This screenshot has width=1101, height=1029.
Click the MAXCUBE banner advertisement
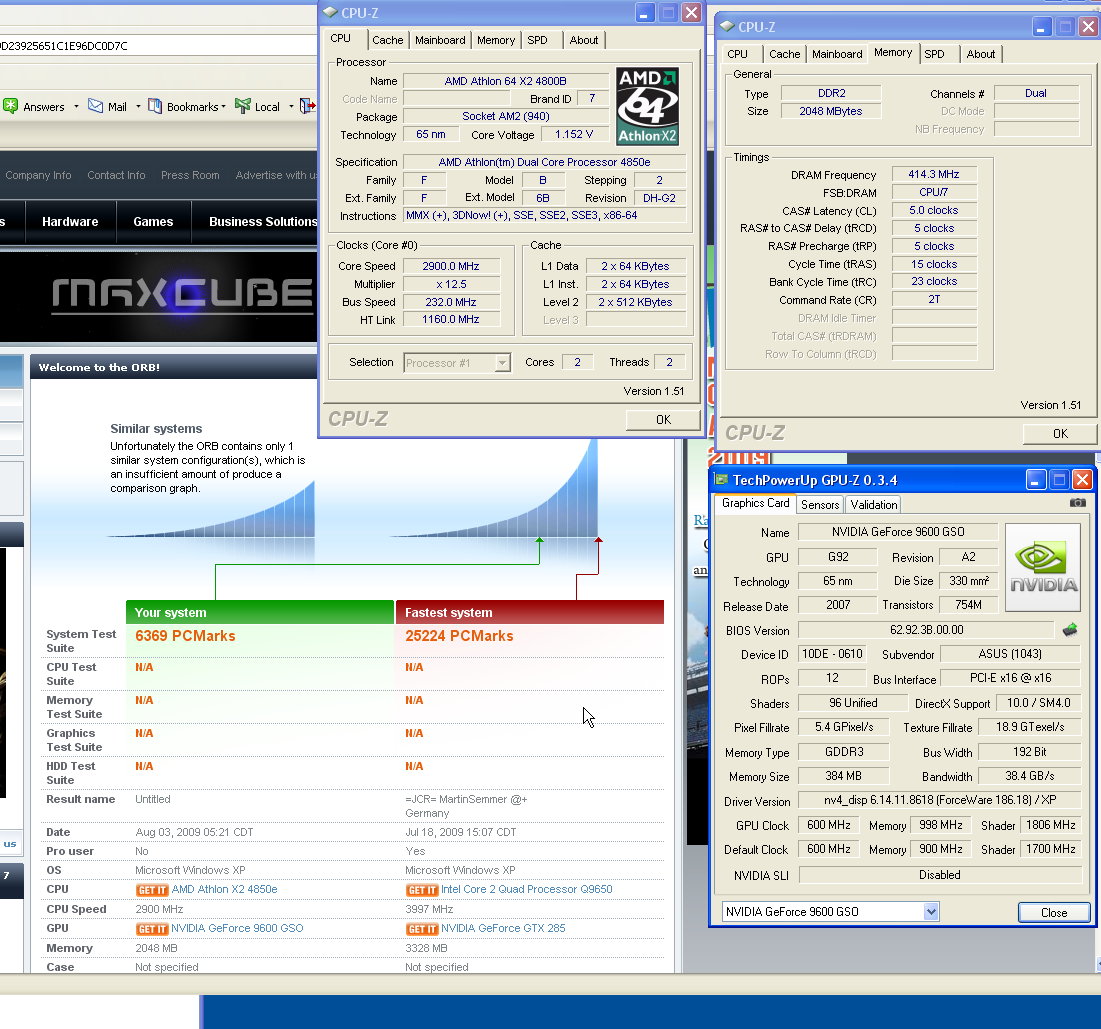click(159, 296)
